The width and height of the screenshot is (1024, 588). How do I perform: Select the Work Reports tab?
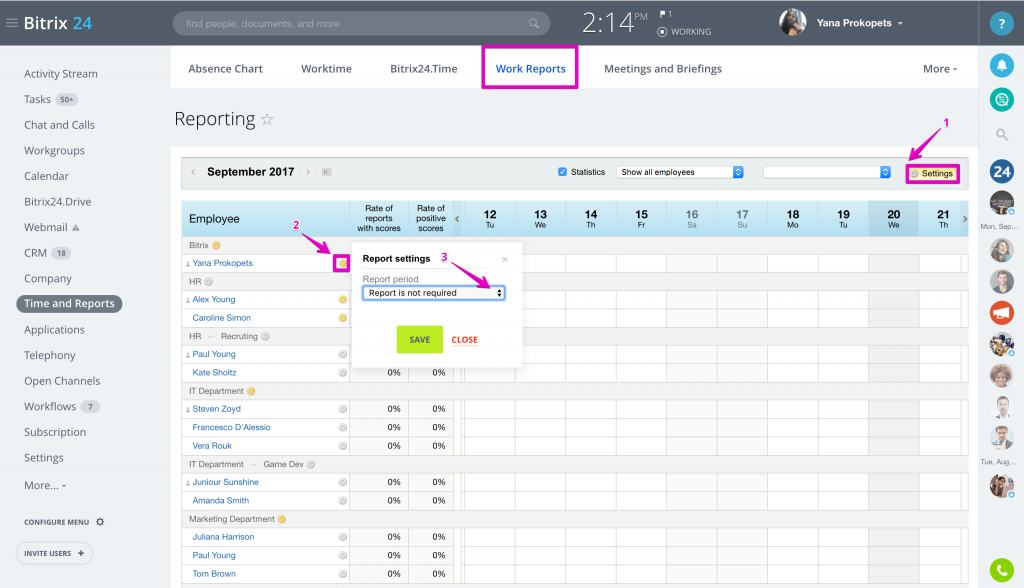point(530,69)
